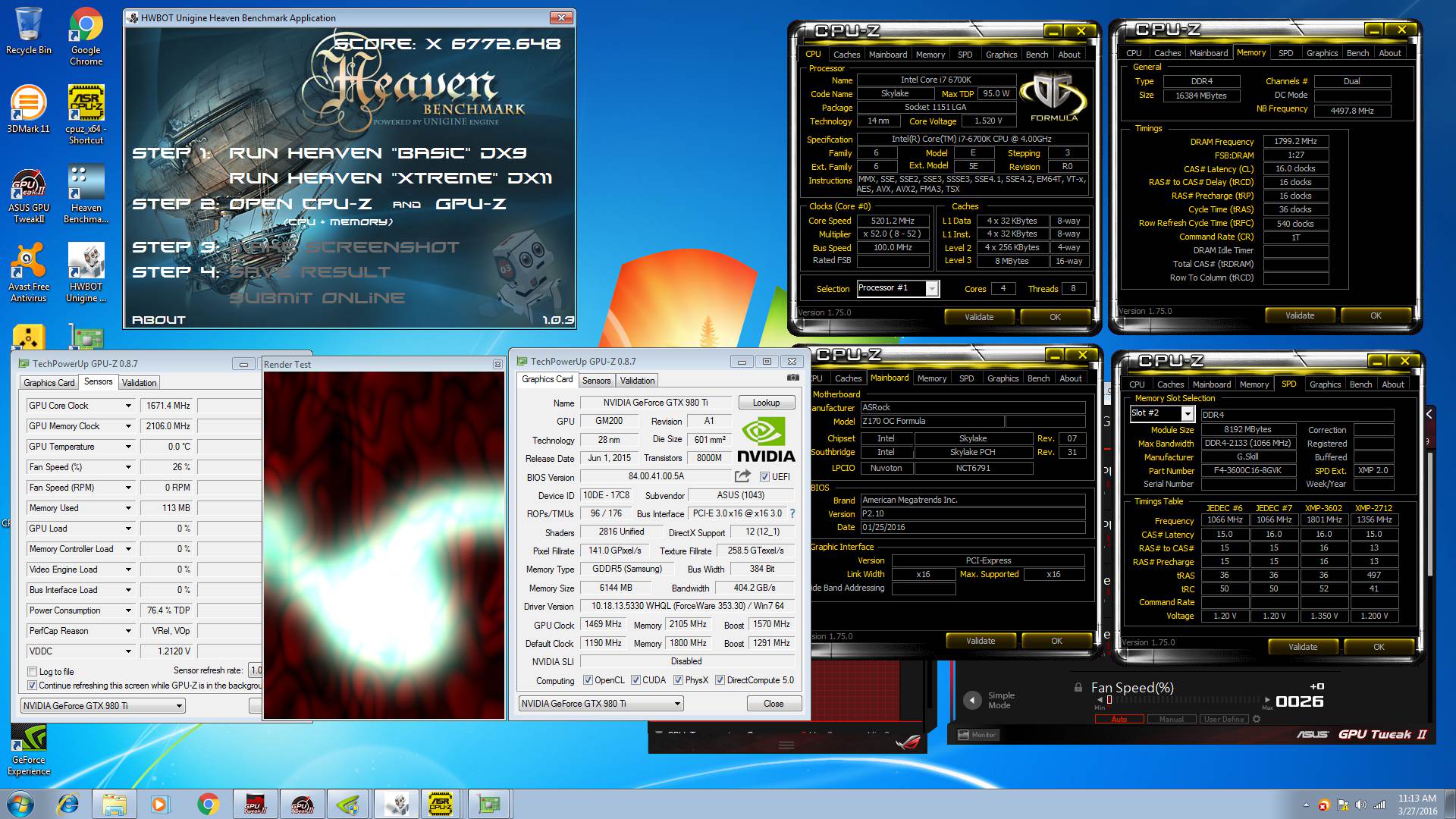The width and height of the screenshot is (1456, 819).
Task: Click the Lookup button in GPU-Z
Action: coord(766,403)
